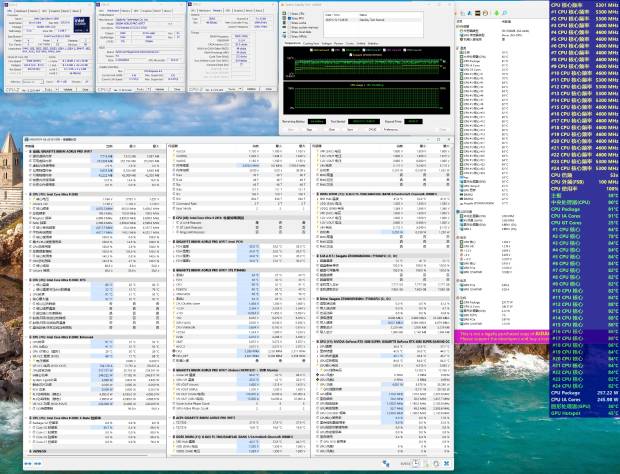Image resolution: width=620 pixels, height=474 pixels.
Task: Click the green down-arrow icon in AIDA64 toolbar
Action: pyautogui.click(x=497, y=13)
